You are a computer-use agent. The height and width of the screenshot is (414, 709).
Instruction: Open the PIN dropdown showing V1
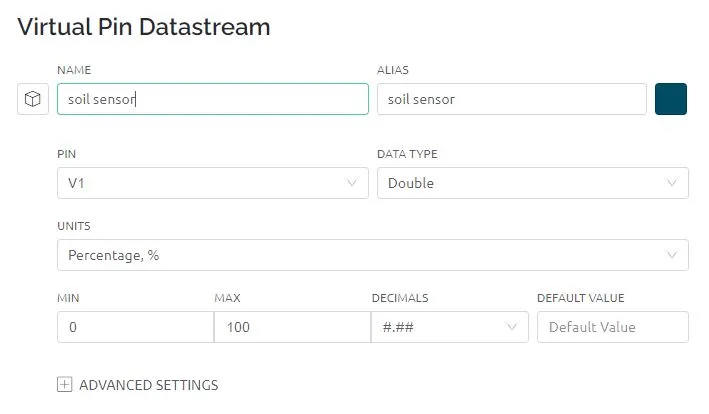coord(213,183)
